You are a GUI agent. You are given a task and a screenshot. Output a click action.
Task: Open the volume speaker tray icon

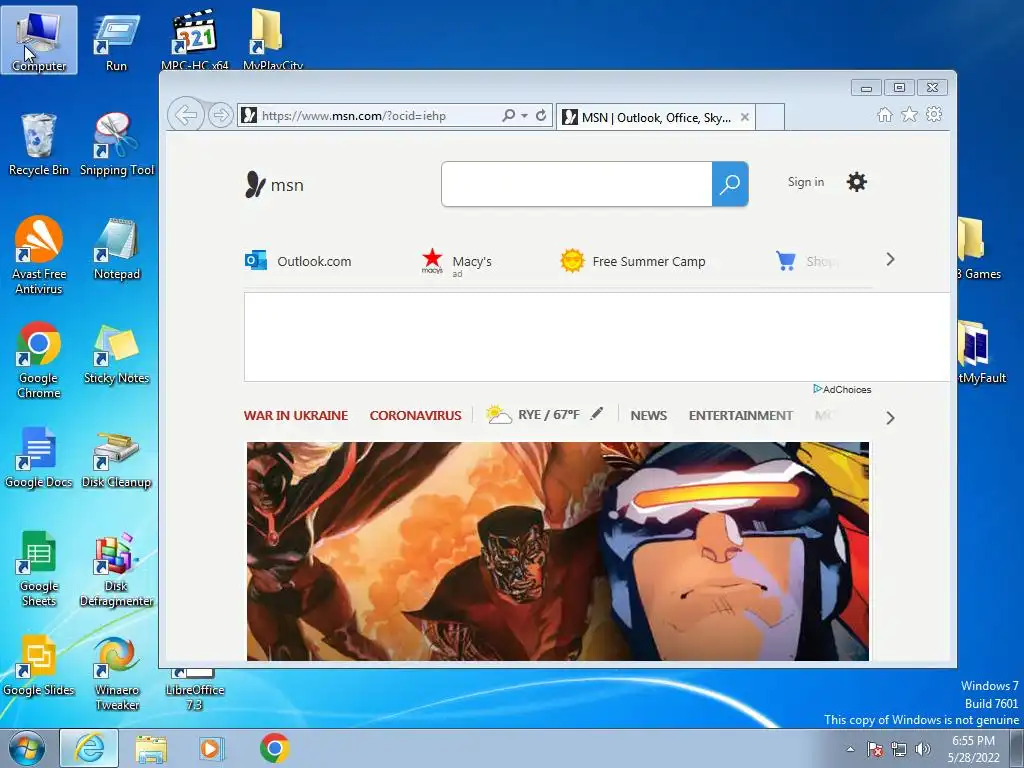(x=923, y=749)
